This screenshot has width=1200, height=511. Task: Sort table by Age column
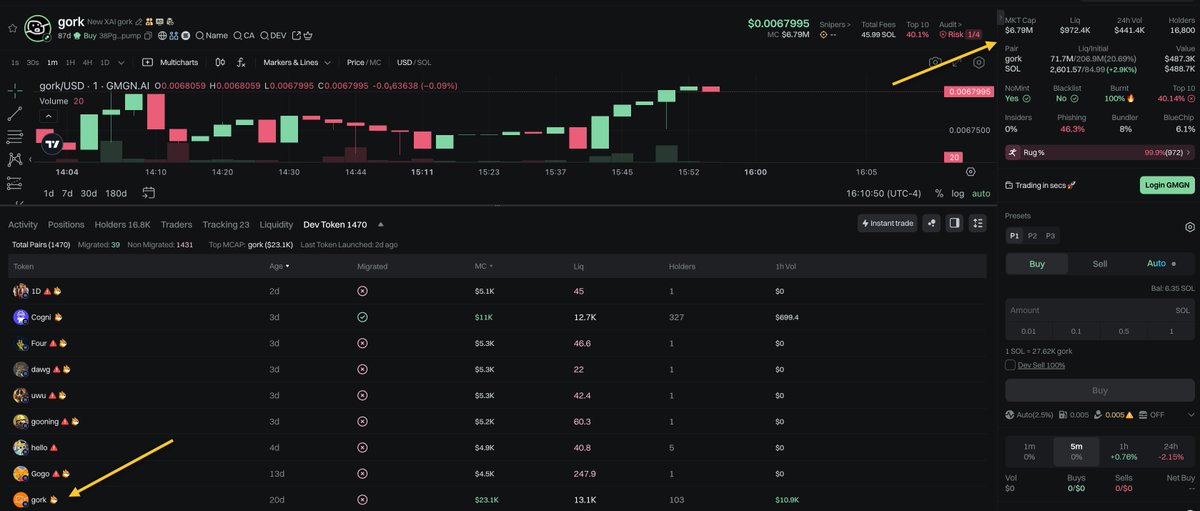click(x=279, y=266)
